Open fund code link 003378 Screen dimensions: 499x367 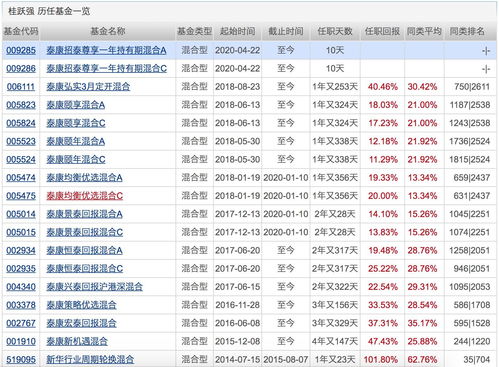pyautogui.click(x=21, y=305)
